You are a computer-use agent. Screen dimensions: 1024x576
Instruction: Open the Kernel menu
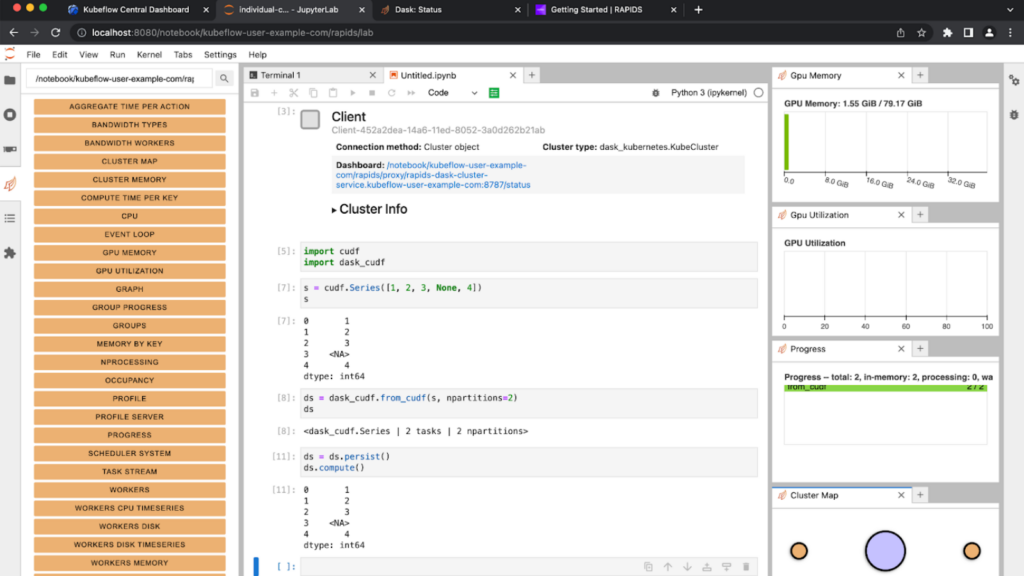tap(149, 55)
